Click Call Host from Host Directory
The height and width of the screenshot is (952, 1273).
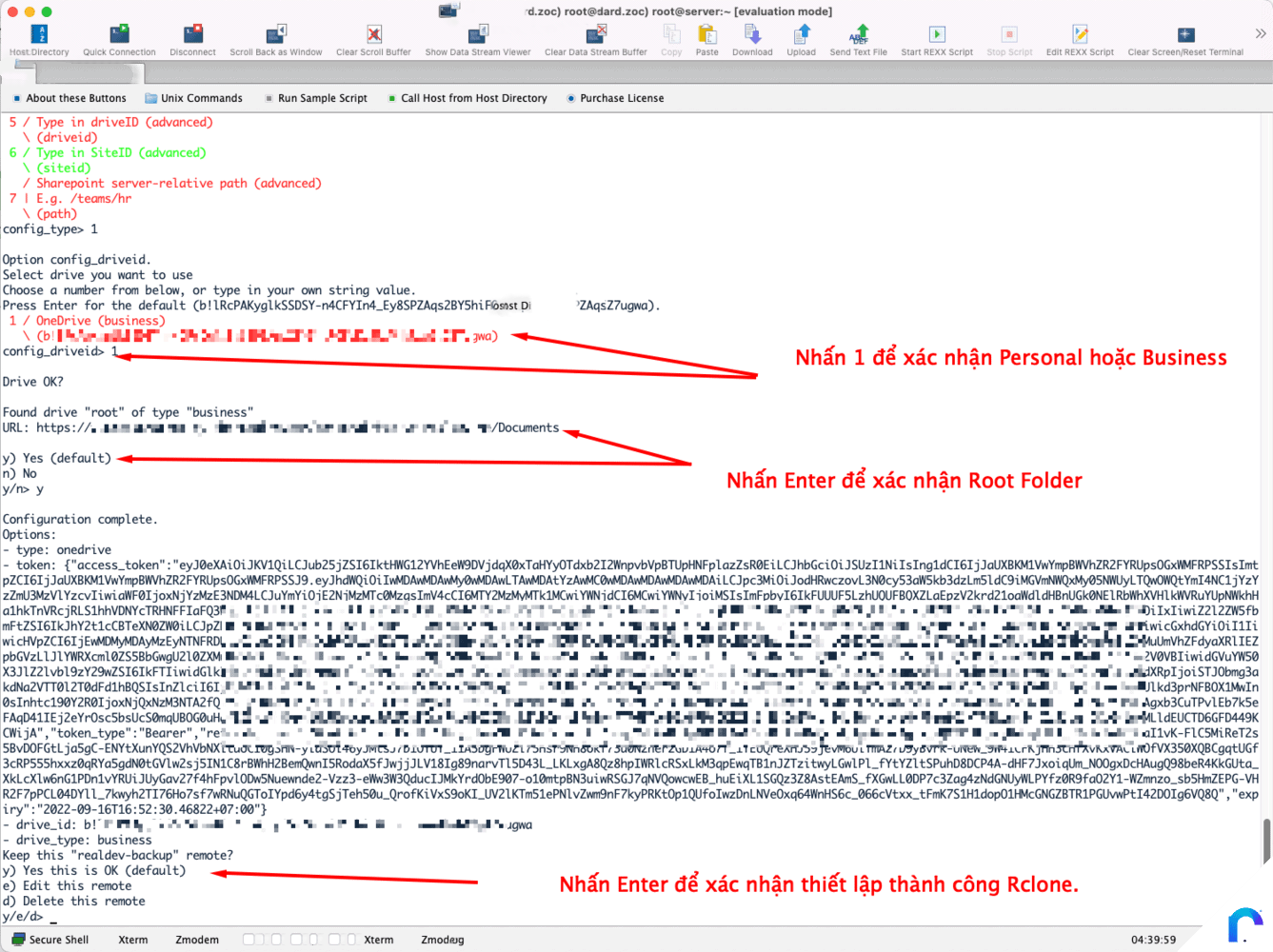point(467,98)
